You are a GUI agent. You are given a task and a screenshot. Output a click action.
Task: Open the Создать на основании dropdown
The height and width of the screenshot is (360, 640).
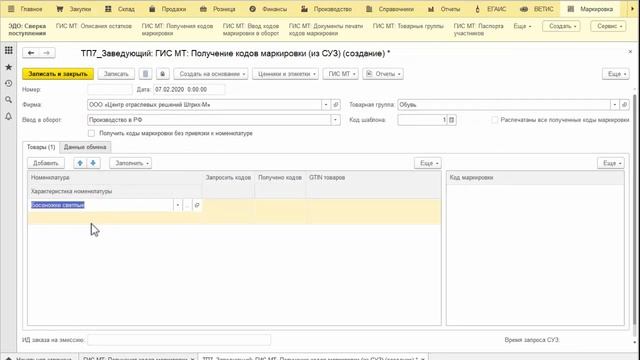[x=211, y=74]
